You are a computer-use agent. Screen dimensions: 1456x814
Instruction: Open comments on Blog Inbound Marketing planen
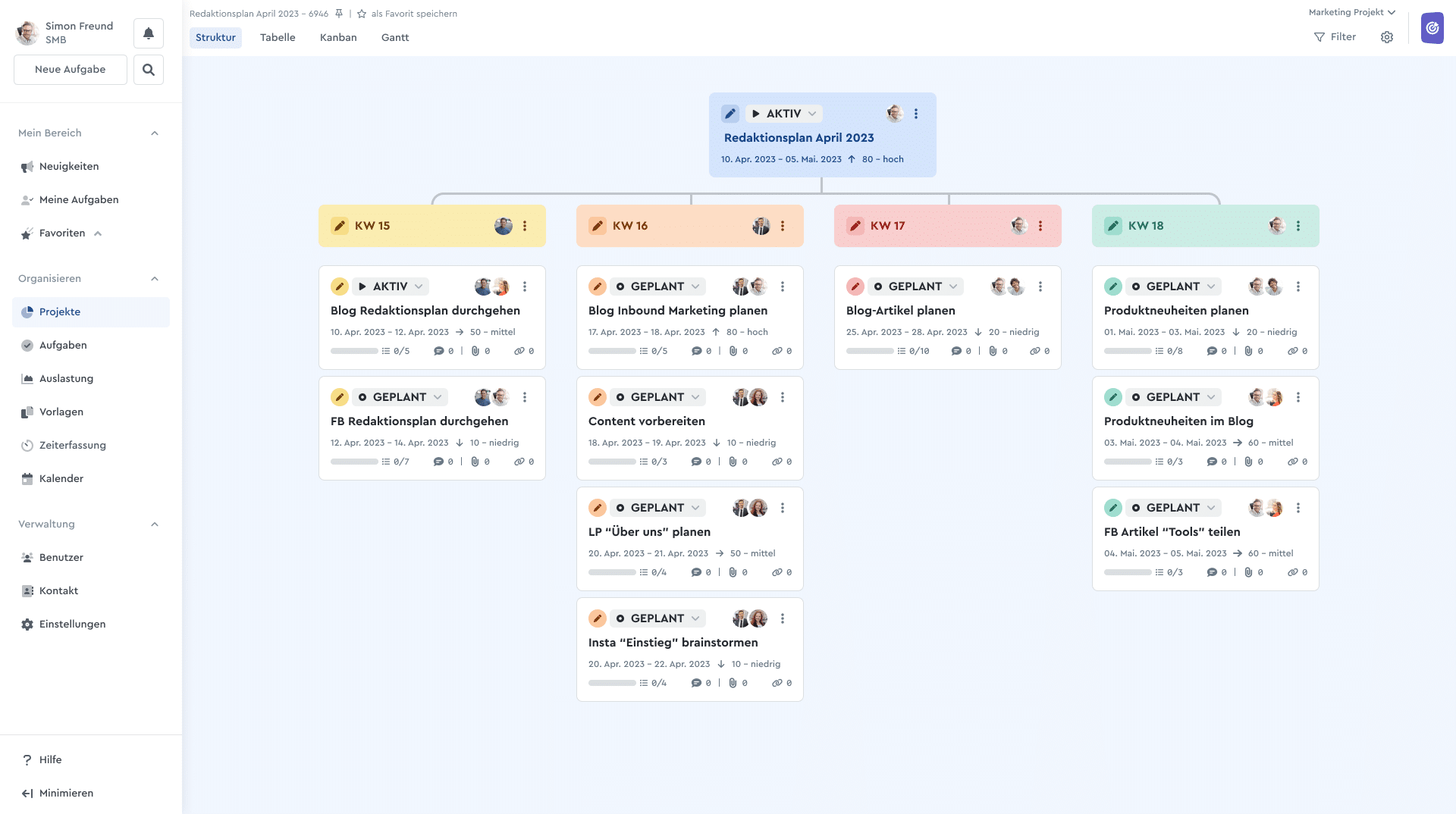tap(701, 351)
